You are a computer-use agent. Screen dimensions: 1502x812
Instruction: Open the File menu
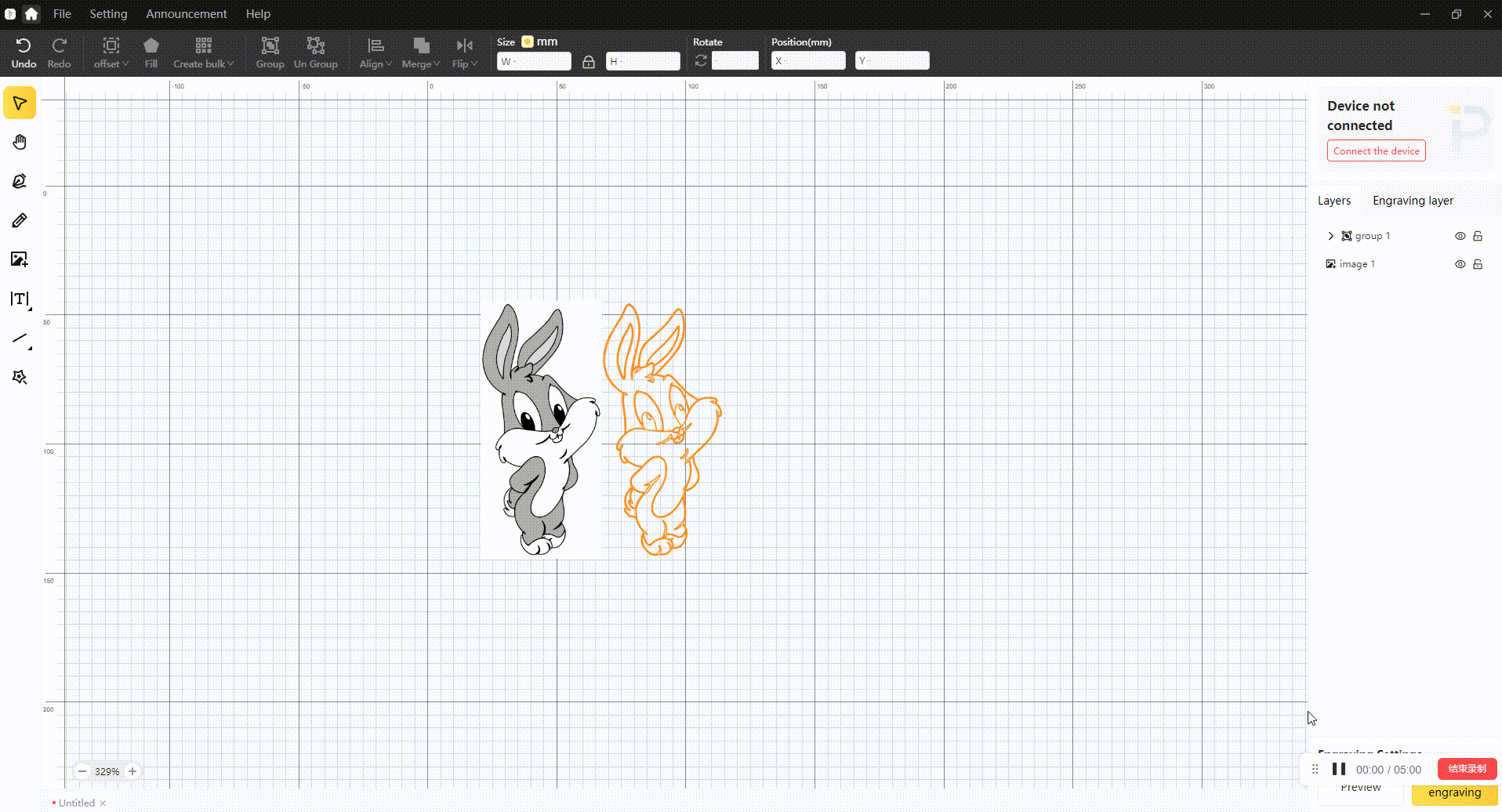[62, 13]
